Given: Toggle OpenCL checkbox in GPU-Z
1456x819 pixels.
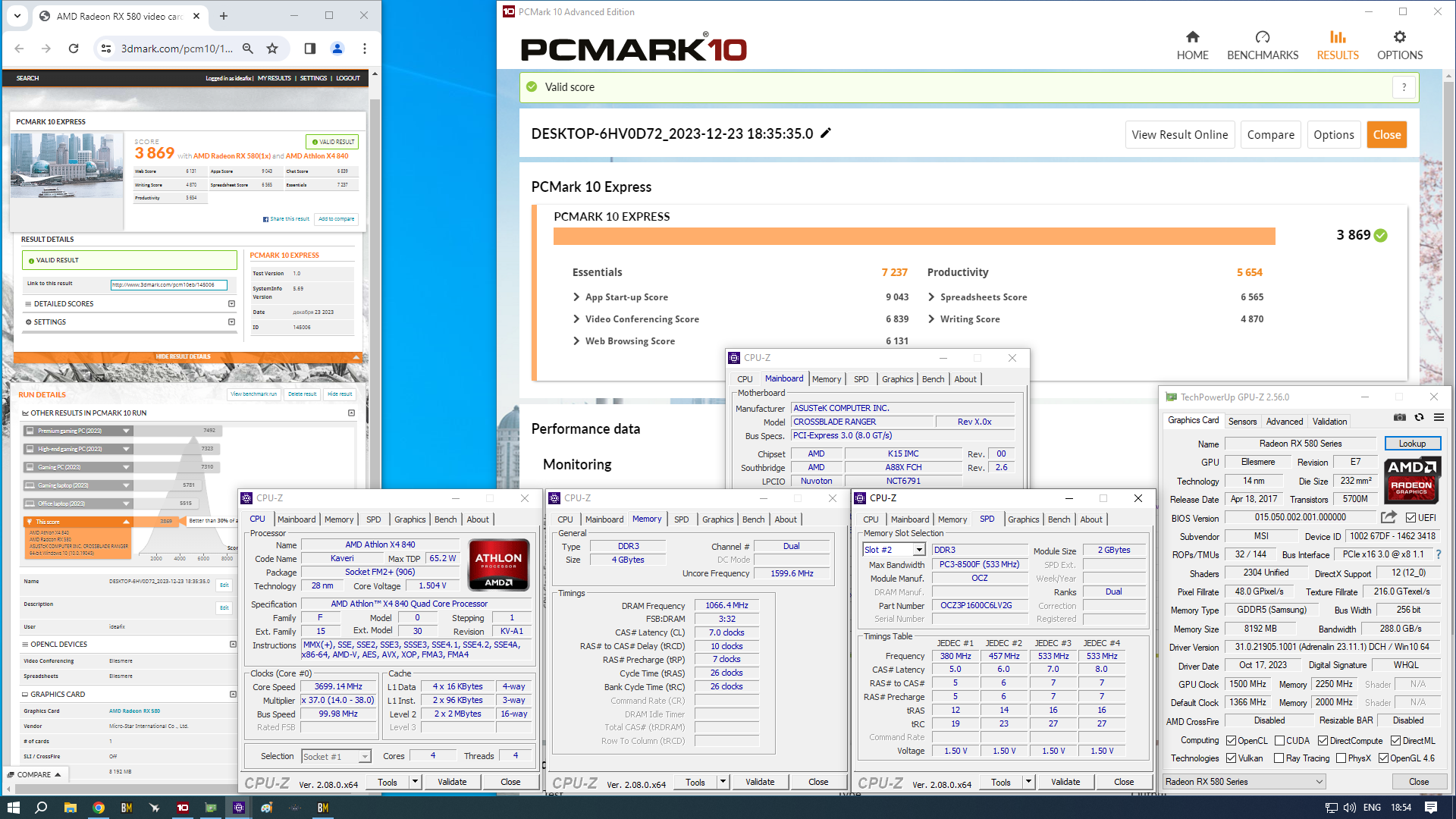Looking at the screenshot, I should pyautogui.click(x=1232, y=740).
